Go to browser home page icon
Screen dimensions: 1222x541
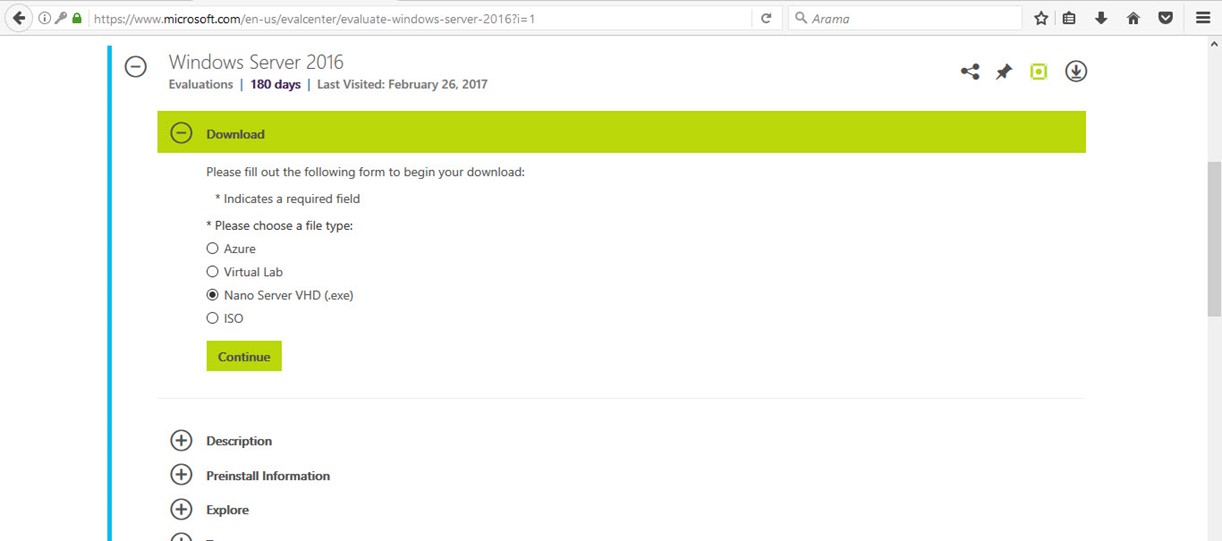click(x=1133, y=18)
